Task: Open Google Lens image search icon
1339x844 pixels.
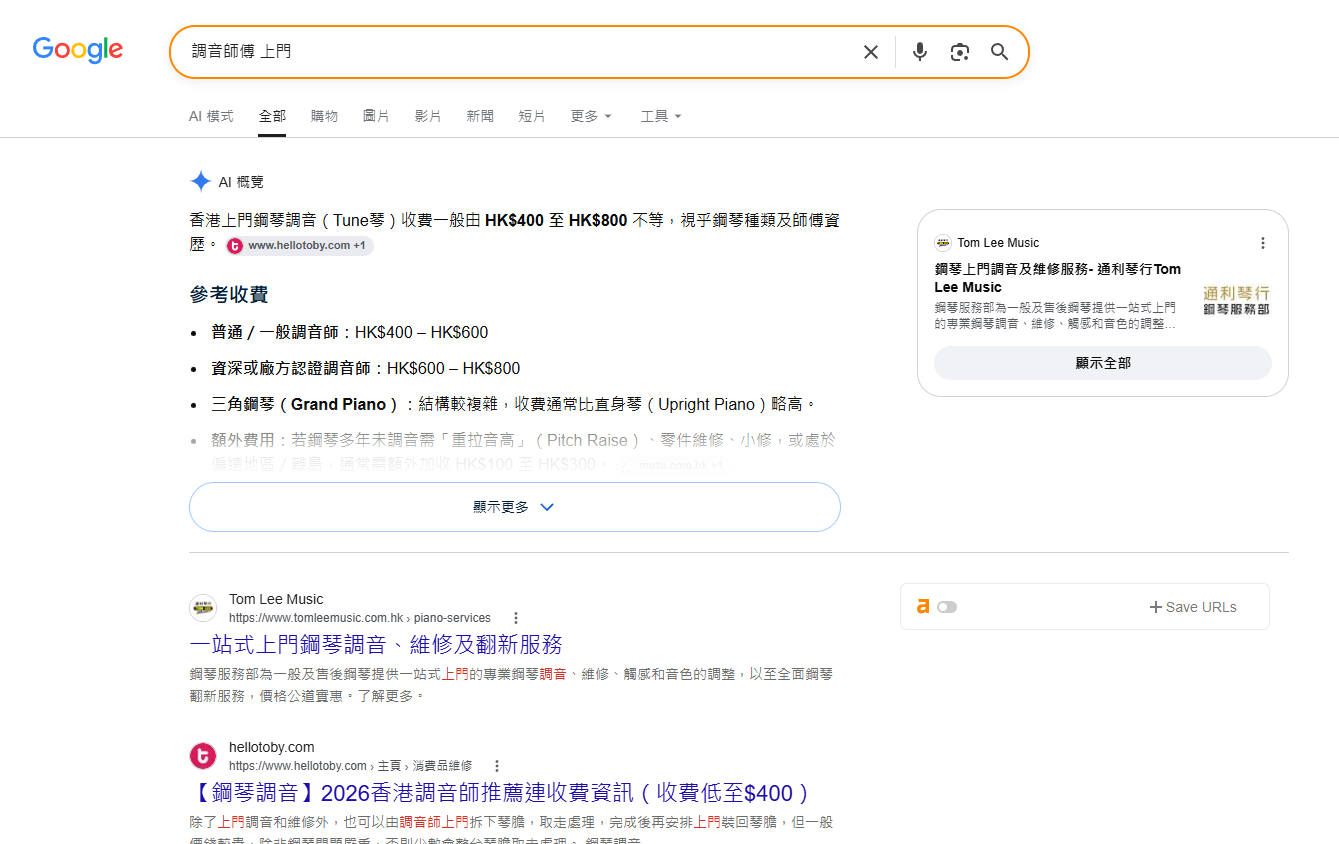Action: point(960,52)
